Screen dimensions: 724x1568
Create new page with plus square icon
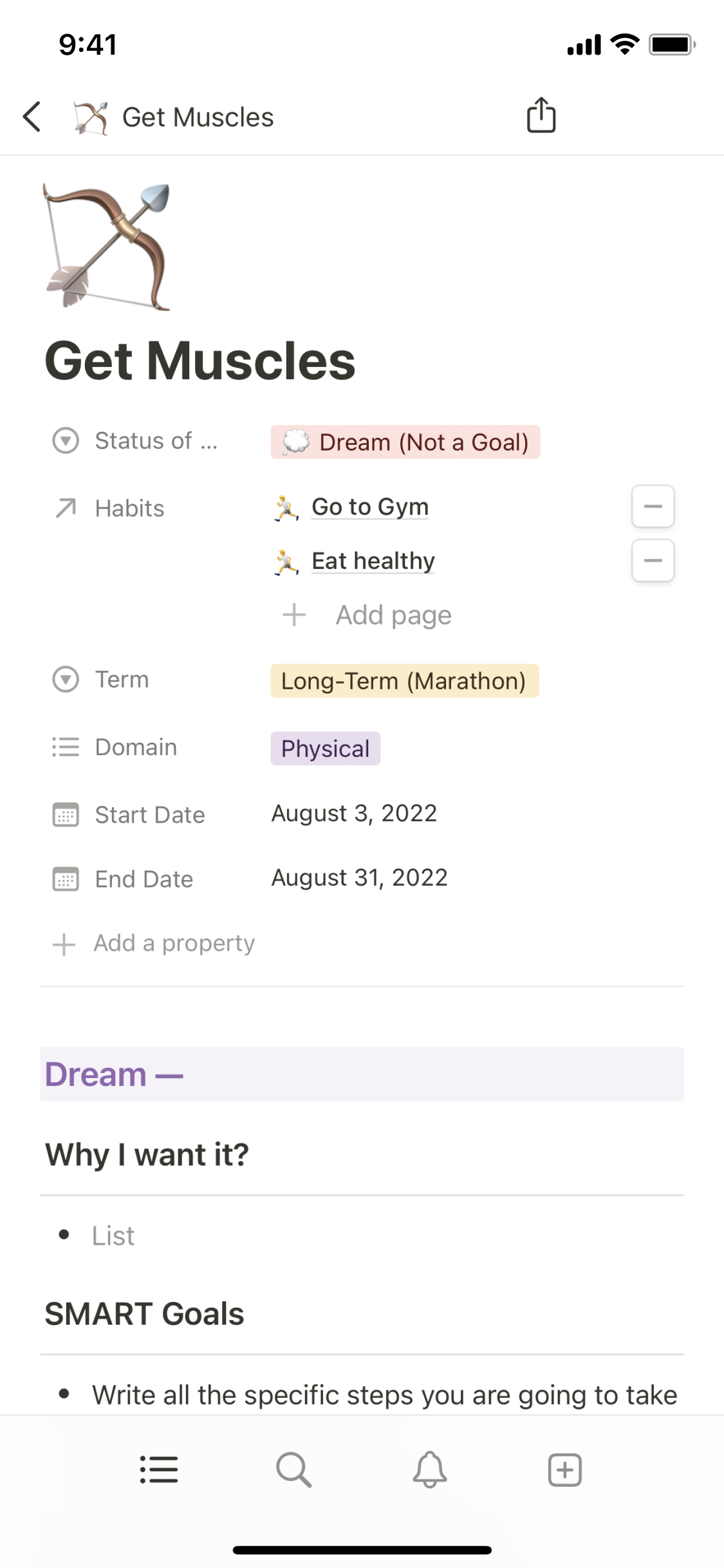tap(565, 1470)
